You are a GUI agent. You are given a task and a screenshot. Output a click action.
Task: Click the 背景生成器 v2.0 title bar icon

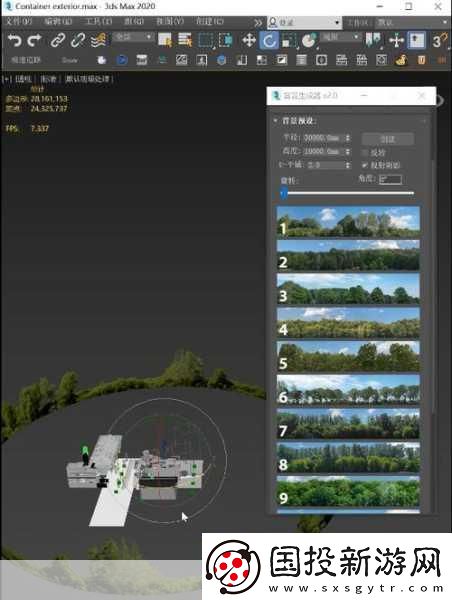click(x=276, y=95)
